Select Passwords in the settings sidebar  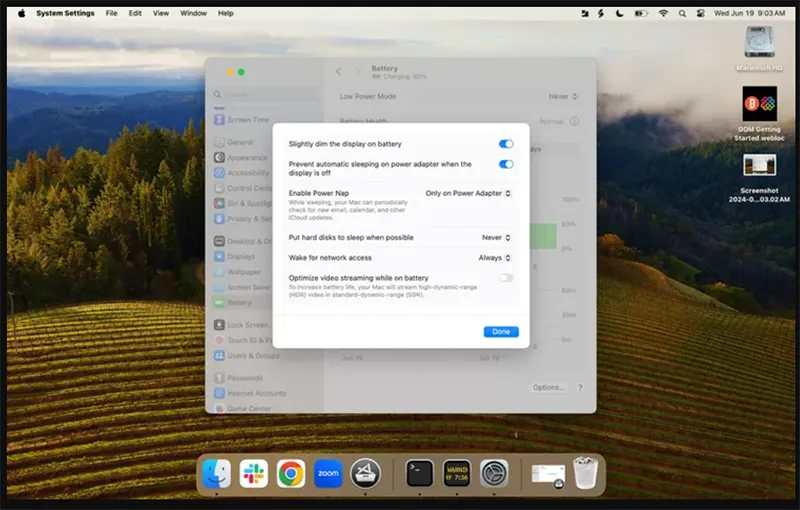(x=265, y=378)
